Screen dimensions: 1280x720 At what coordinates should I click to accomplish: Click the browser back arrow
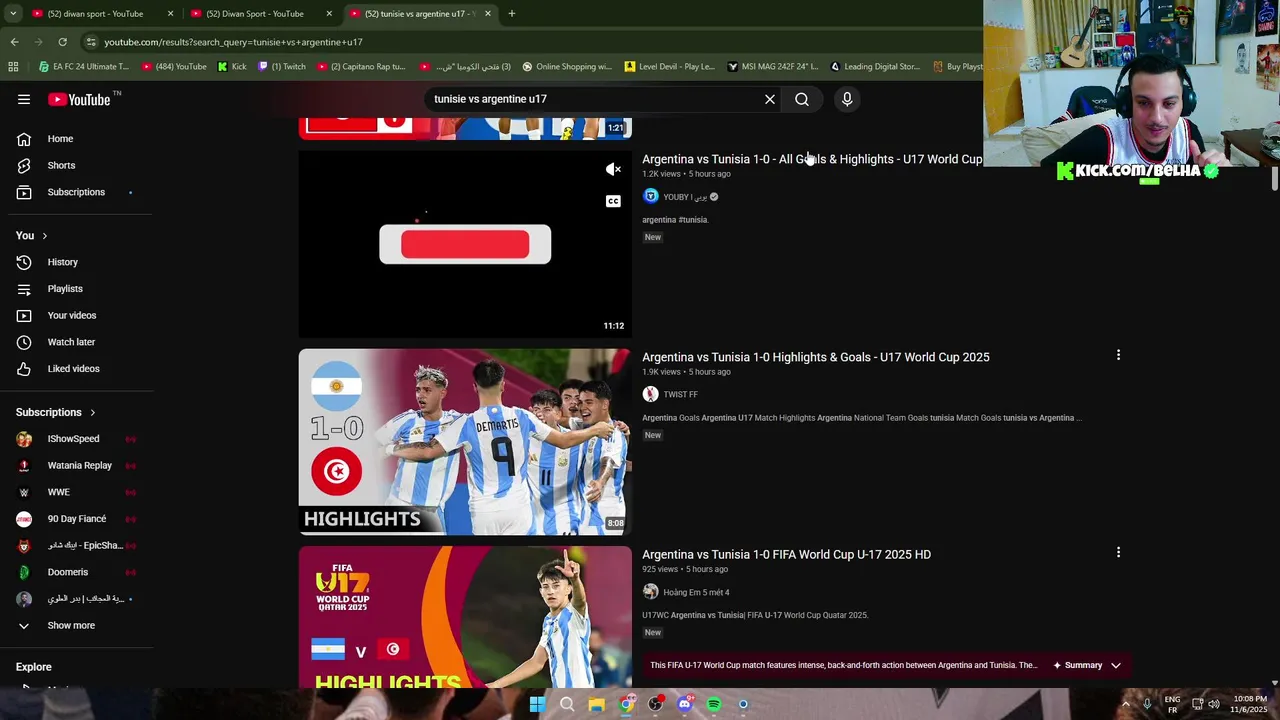pyautogui.click(x=14, y=42)
